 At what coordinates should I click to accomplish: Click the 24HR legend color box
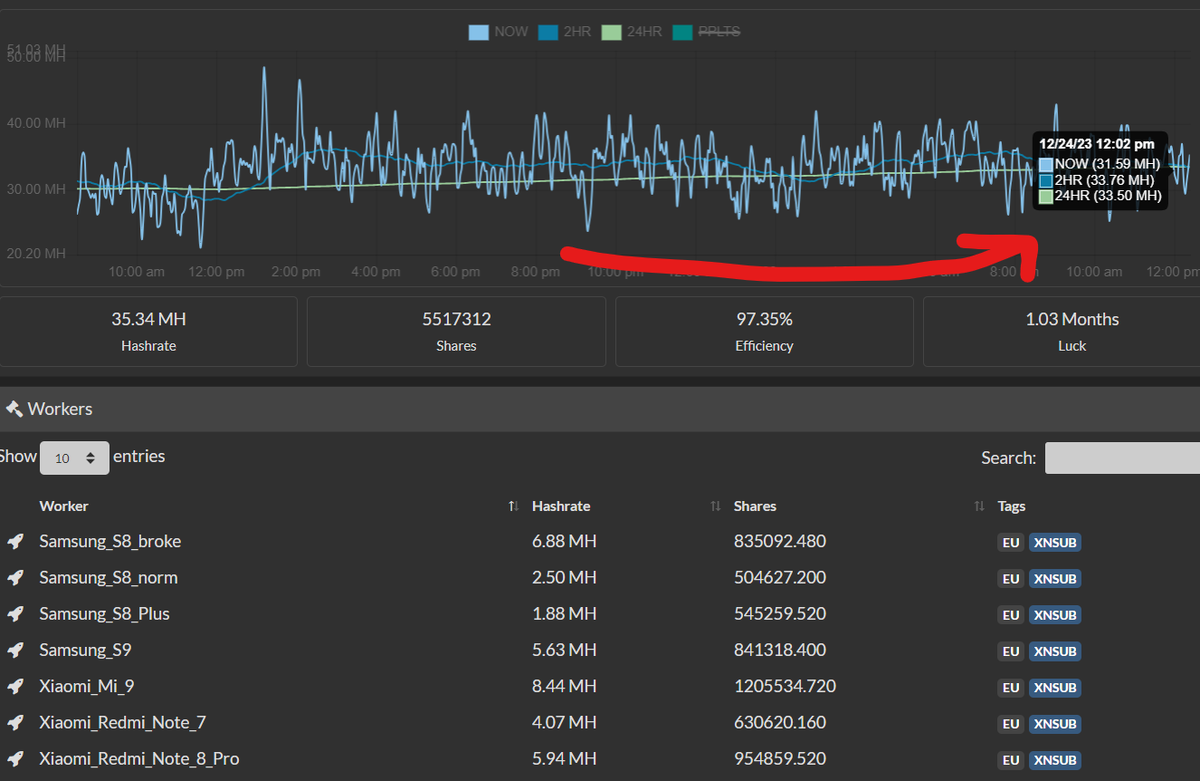pos(611,32)
